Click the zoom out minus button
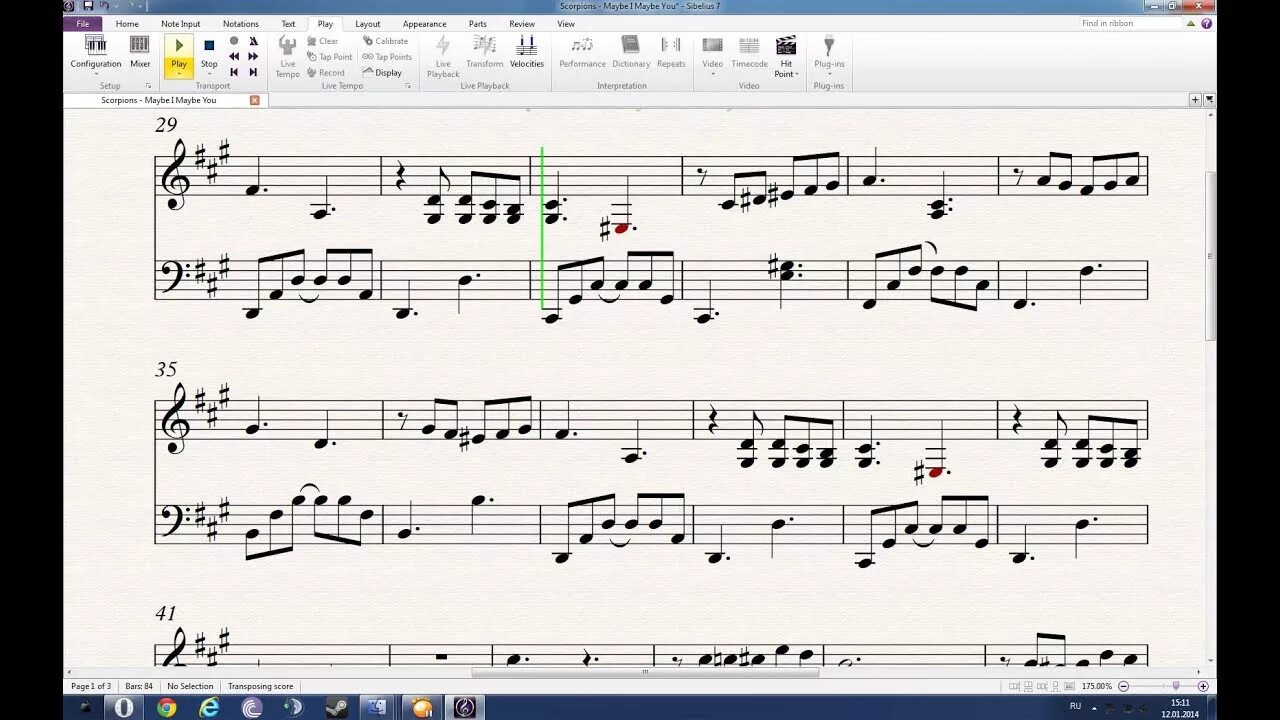1280x720 pixels. 1123,686
